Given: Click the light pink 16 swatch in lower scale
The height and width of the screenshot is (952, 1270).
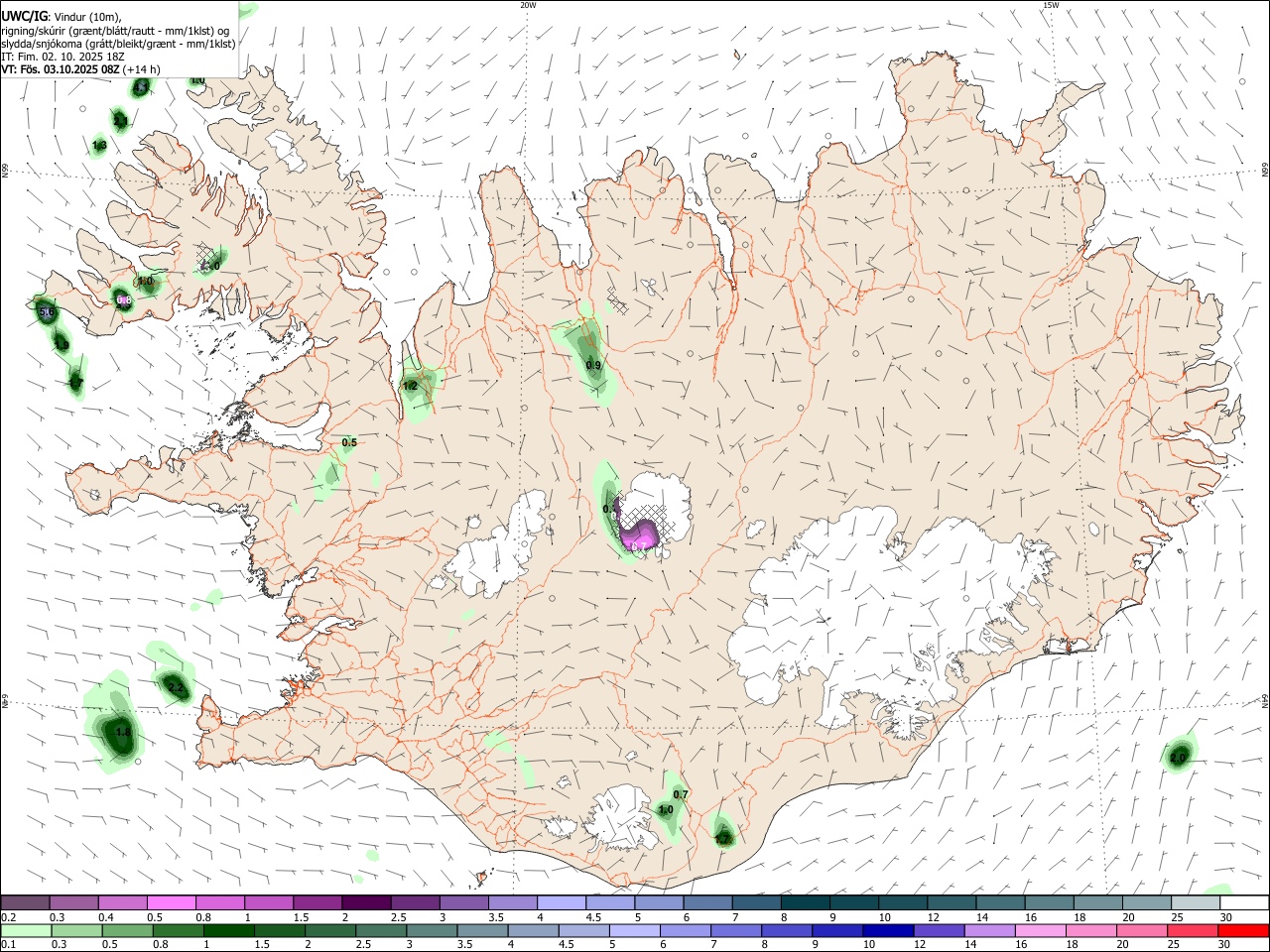Looking at the screenshot, I should 1041,930.
